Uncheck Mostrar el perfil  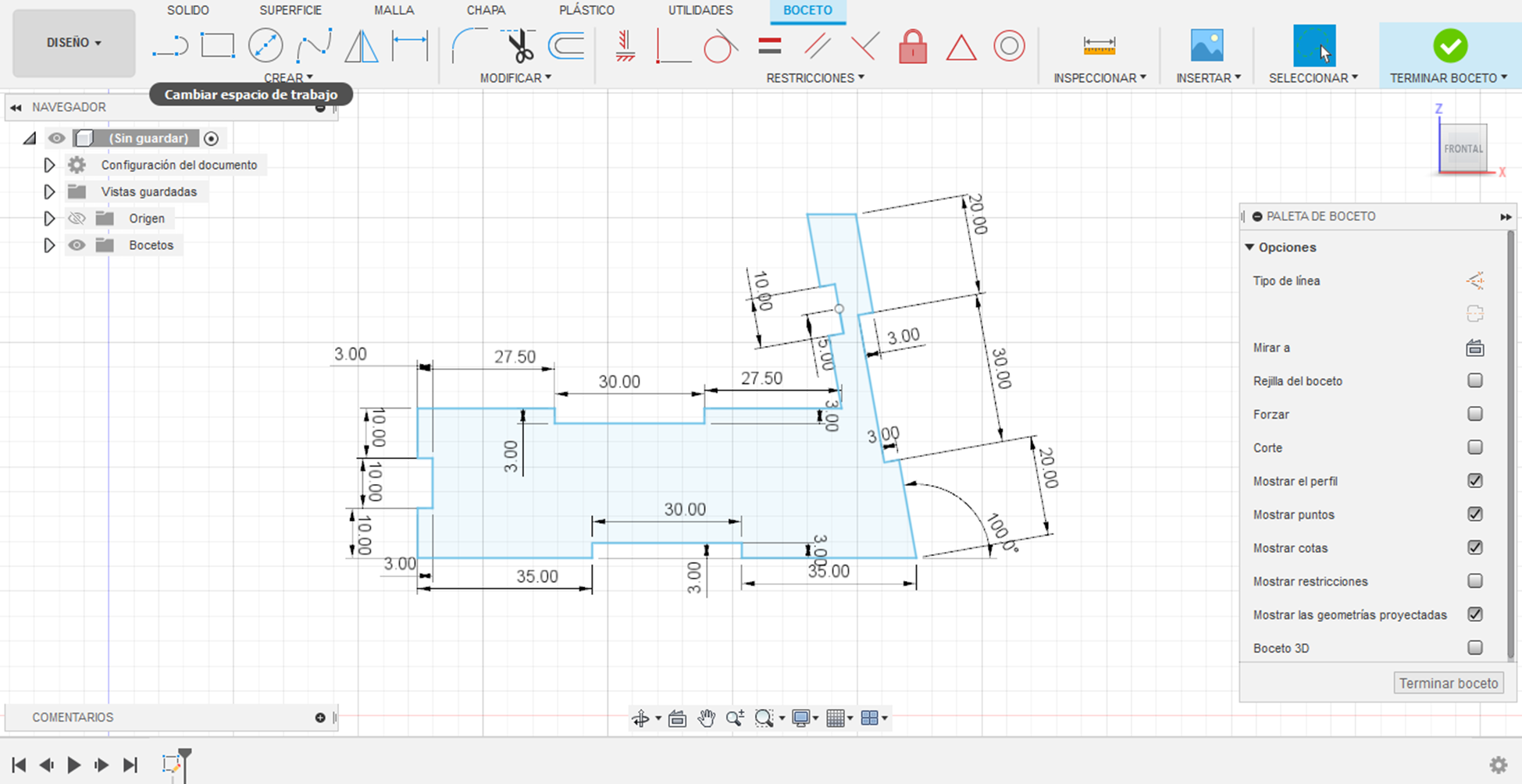click(1474, 481)
